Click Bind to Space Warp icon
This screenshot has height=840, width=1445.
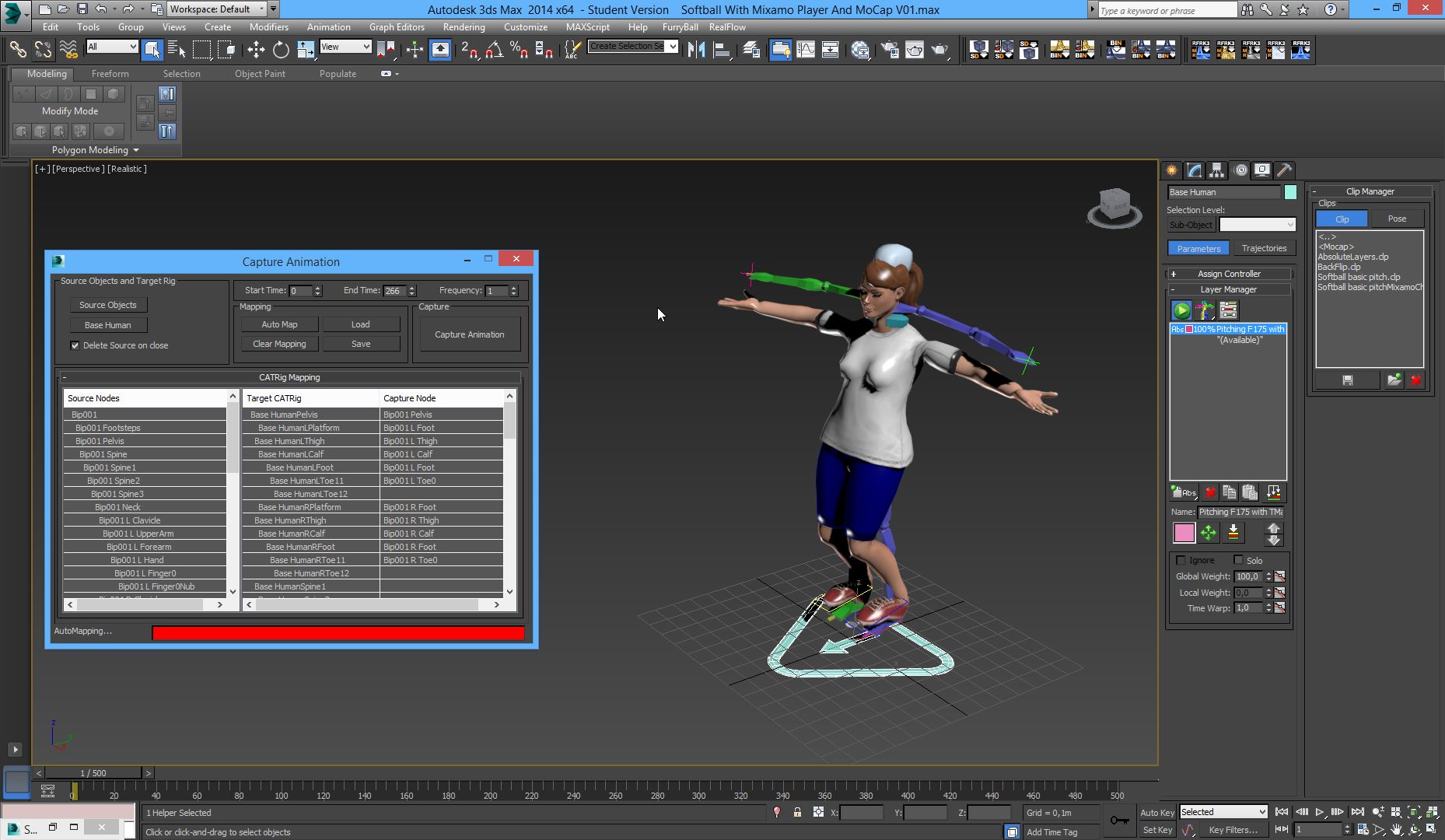[x=68, y=50]
